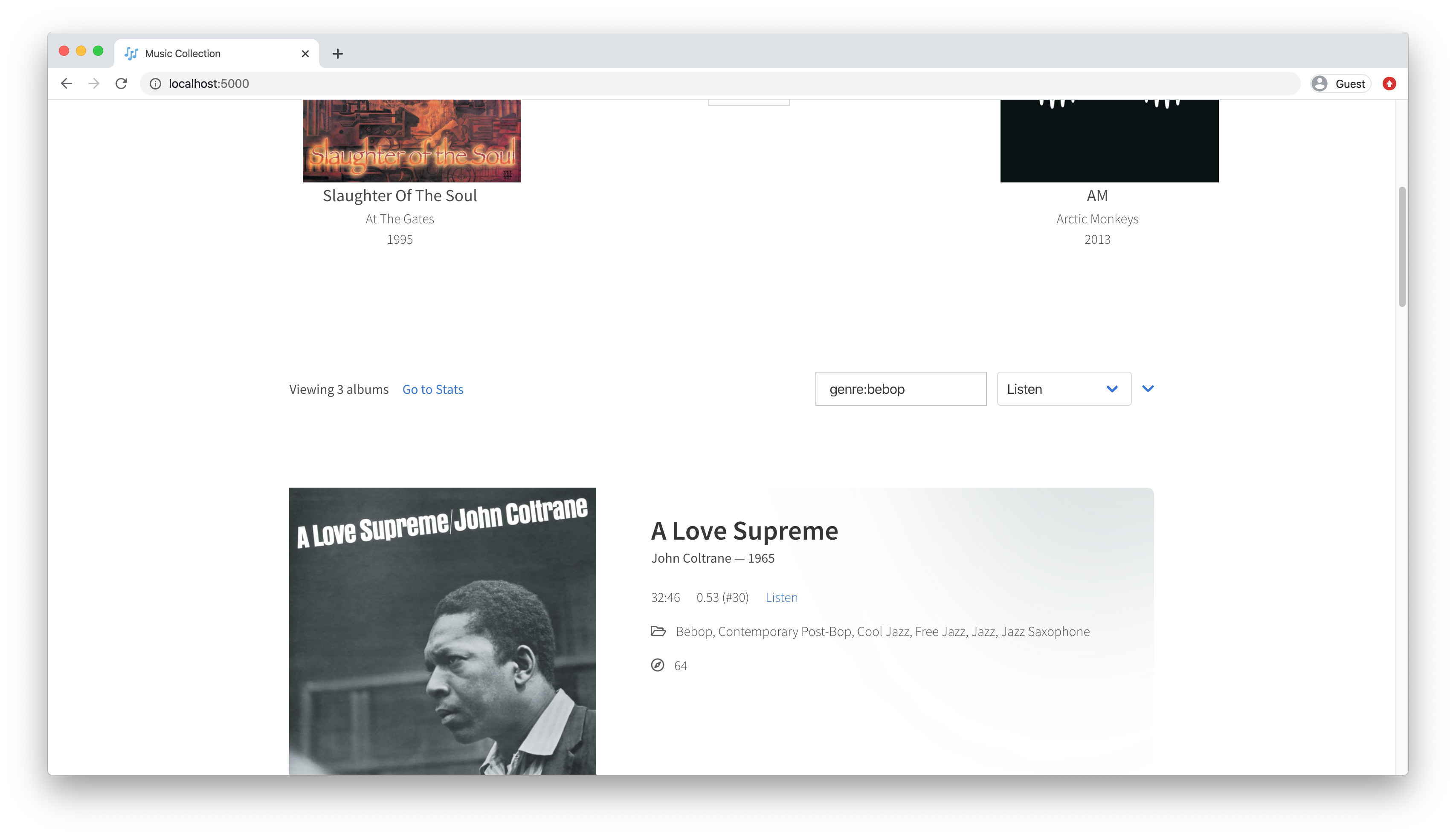
Task: Click the genre filter input field
Action: (899, 388)
